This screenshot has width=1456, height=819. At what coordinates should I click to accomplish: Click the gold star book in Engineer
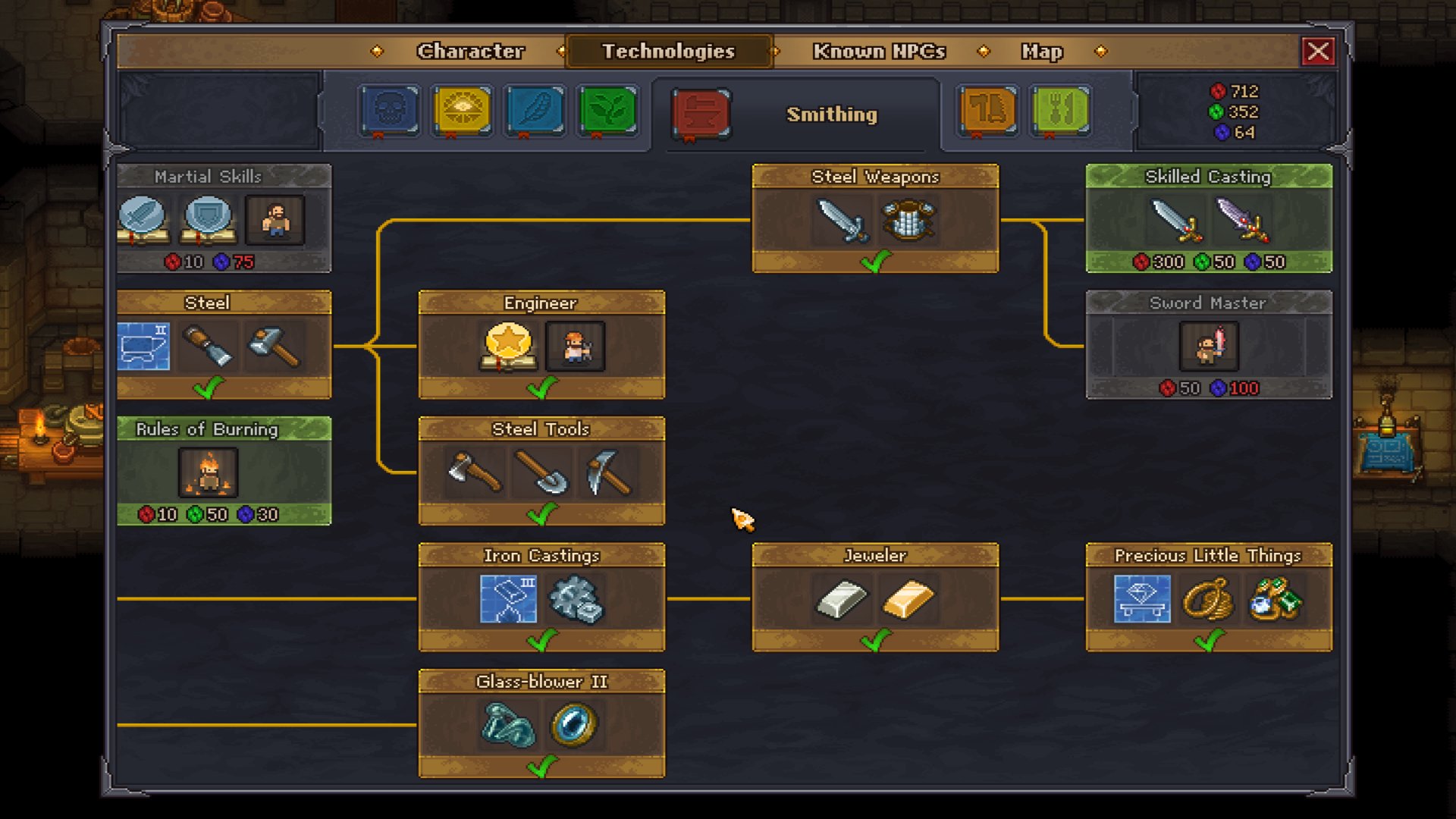(508, 347)
